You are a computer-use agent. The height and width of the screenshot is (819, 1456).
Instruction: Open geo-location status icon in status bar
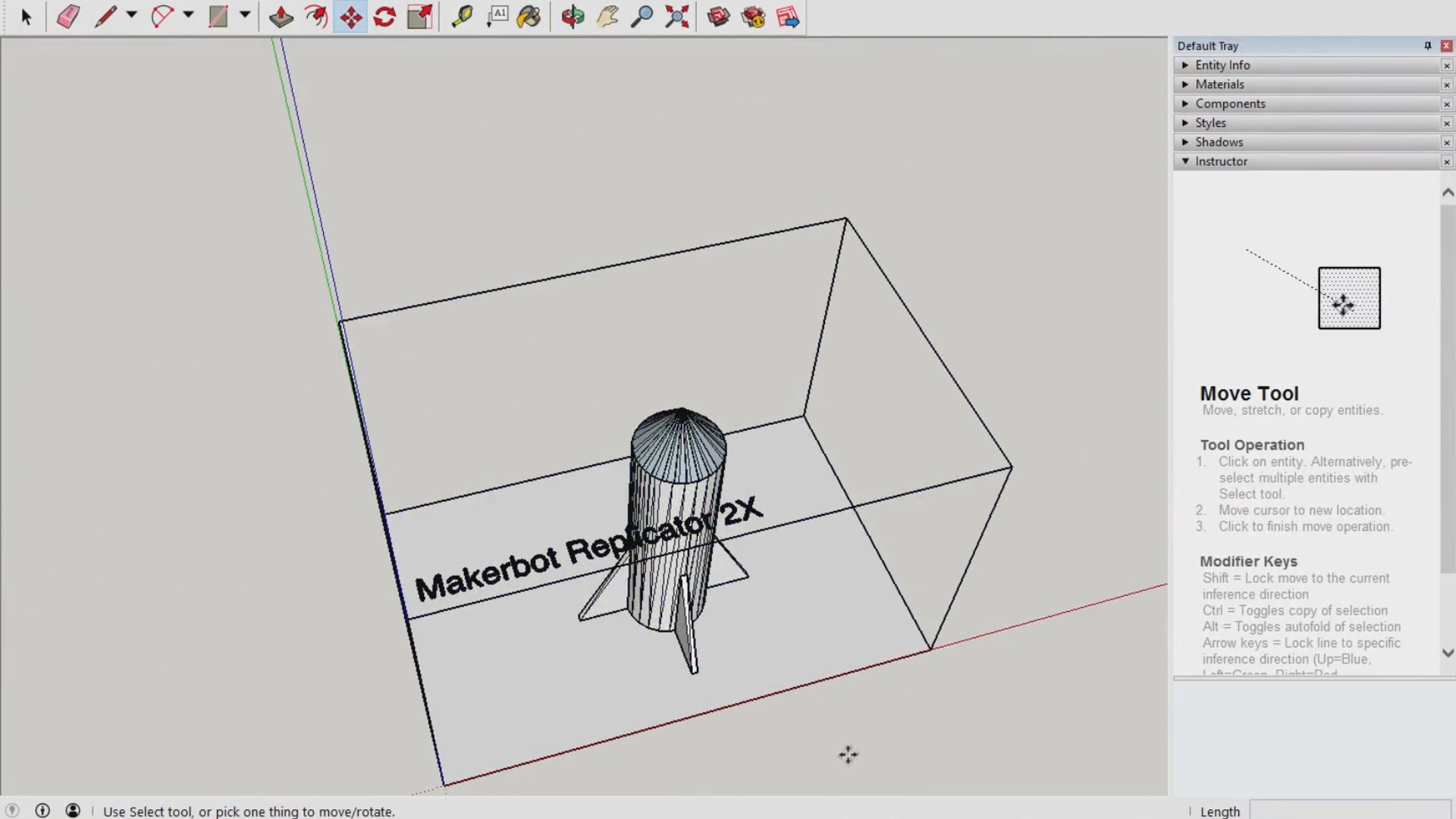(12, 811)
